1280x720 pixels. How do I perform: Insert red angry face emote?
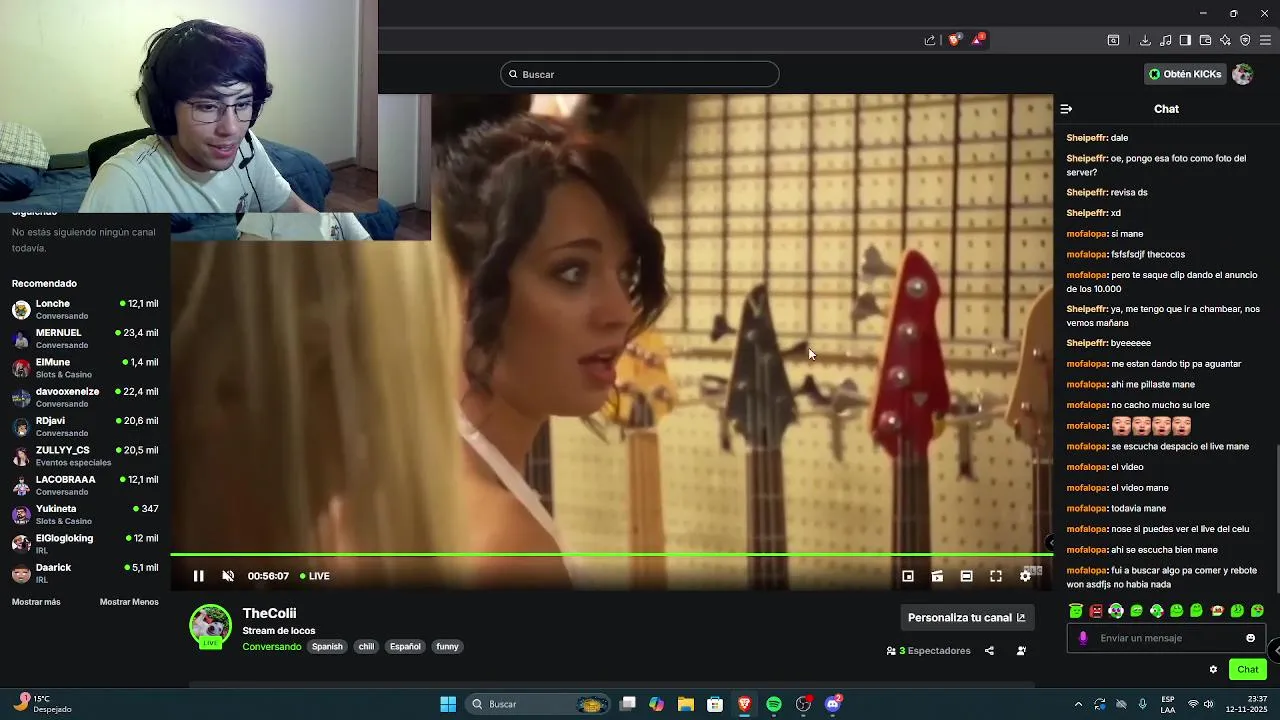click(x=1096, y=610)
